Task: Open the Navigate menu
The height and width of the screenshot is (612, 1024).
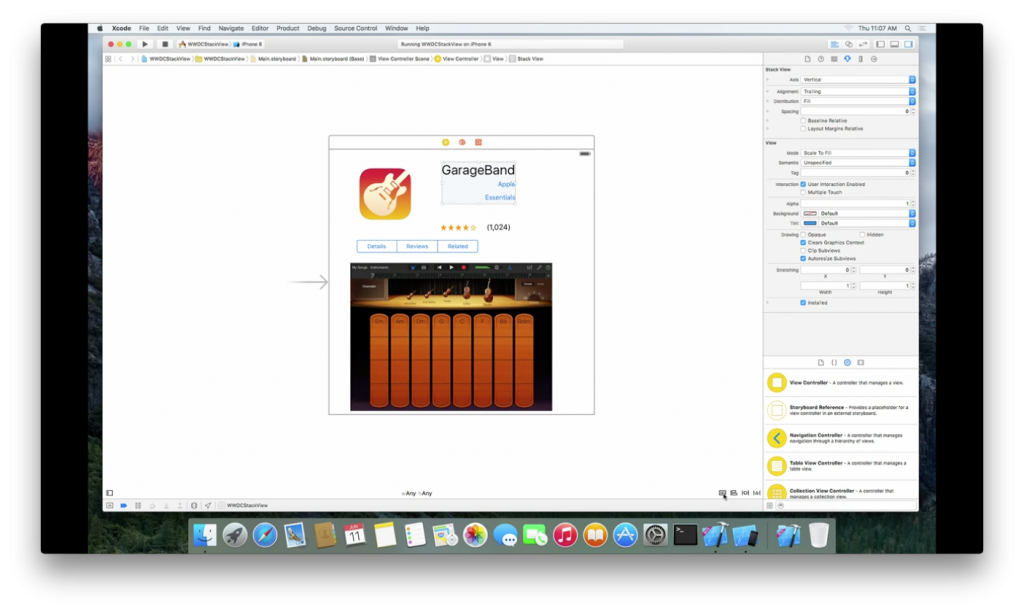Action: click(x=231, y=29)
